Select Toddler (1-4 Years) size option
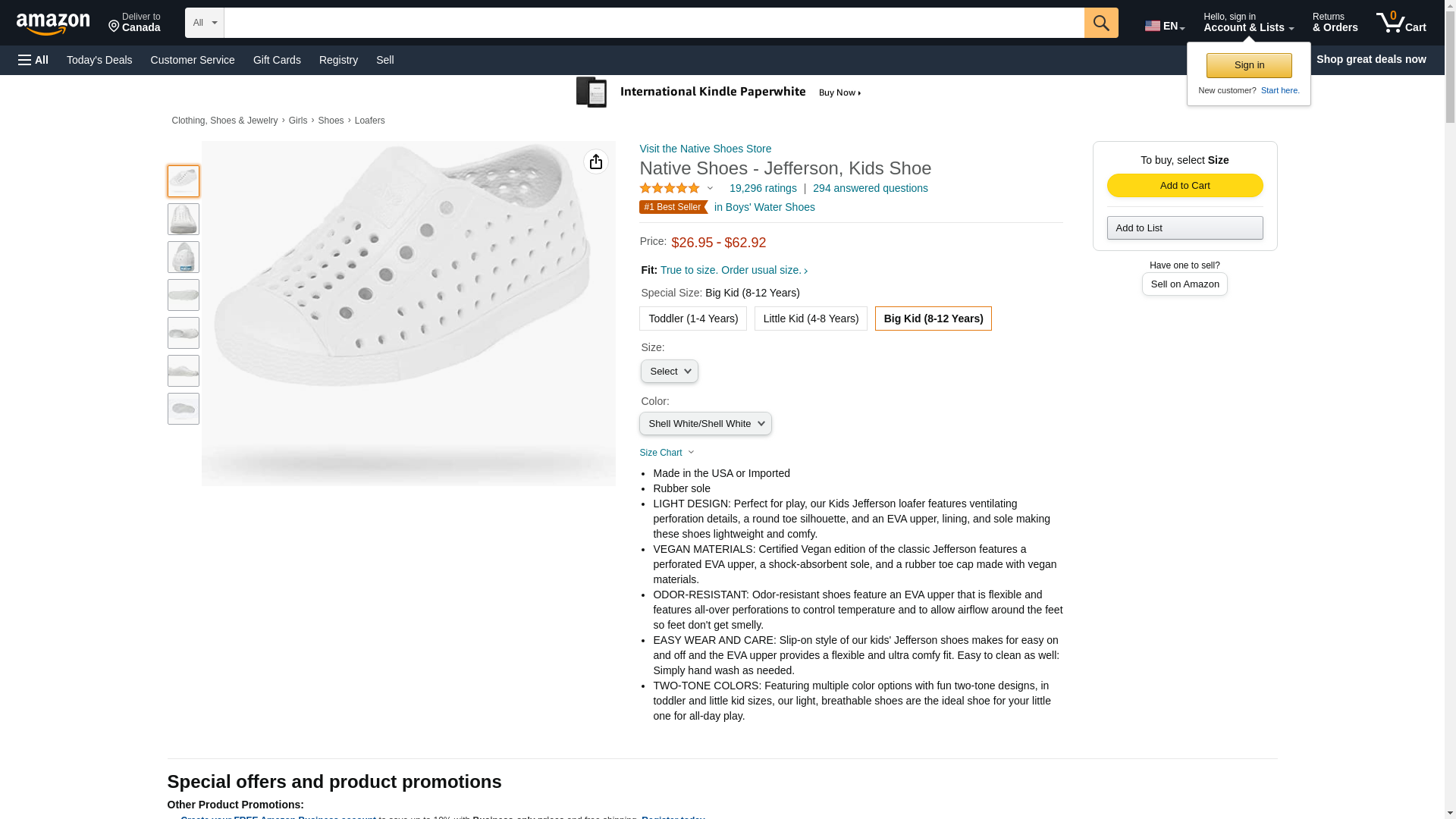1456x819 pixels. pos(692,318)
